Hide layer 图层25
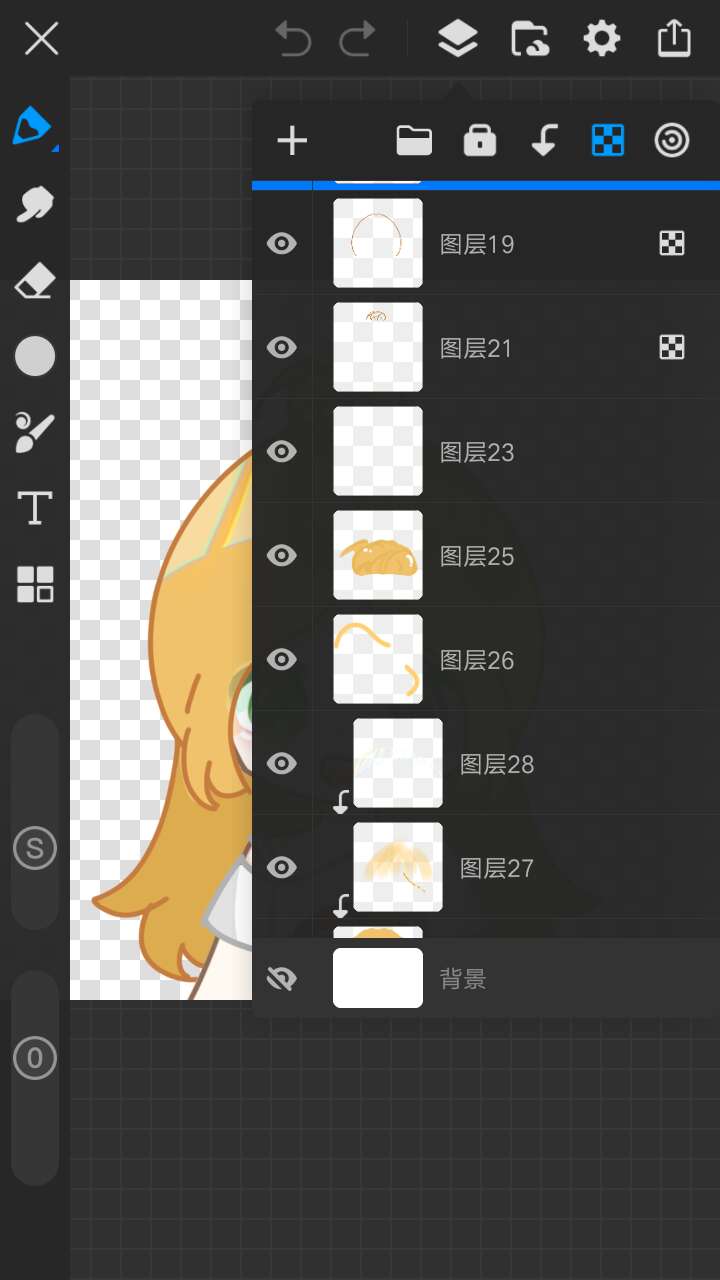 click(282, 555)
